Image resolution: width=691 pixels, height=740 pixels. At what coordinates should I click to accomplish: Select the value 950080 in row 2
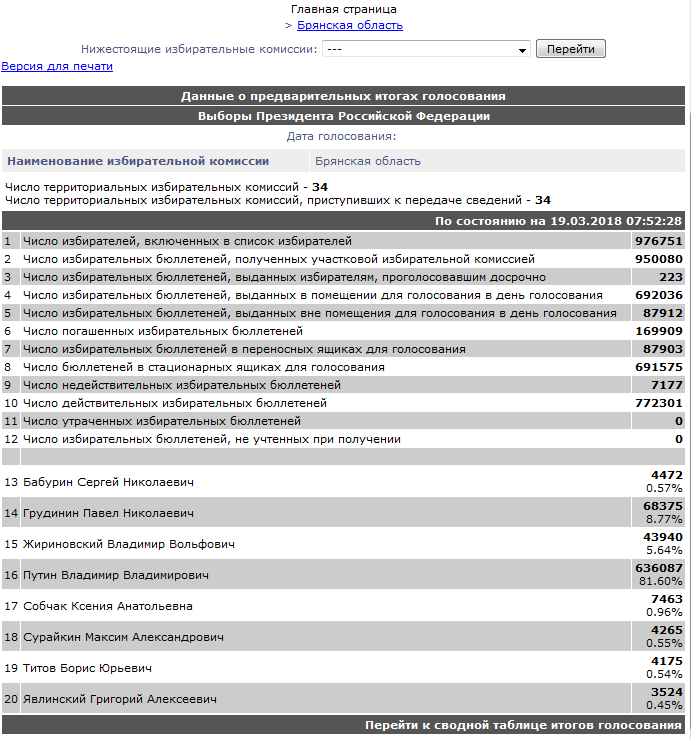click(658, 259)
